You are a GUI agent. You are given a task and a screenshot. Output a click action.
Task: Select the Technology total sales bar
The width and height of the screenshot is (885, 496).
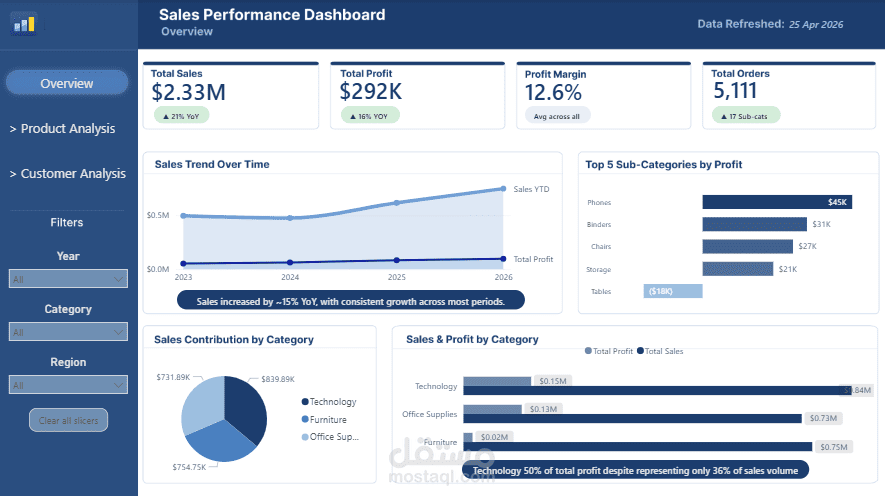657,390
